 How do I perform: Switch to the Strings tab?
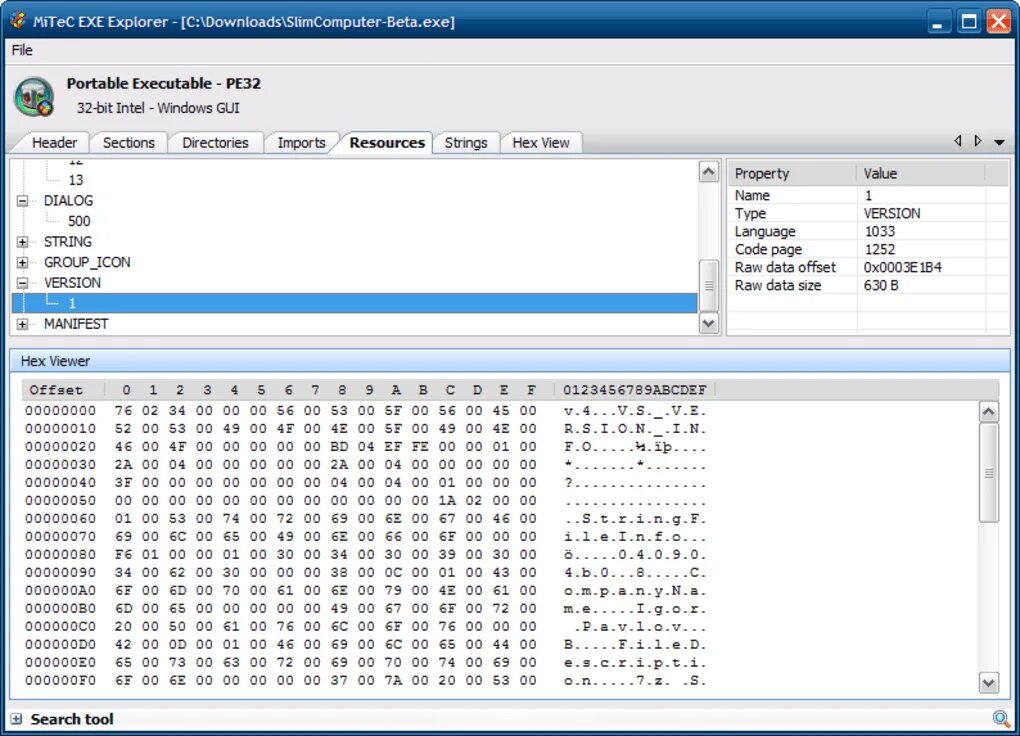466,143
